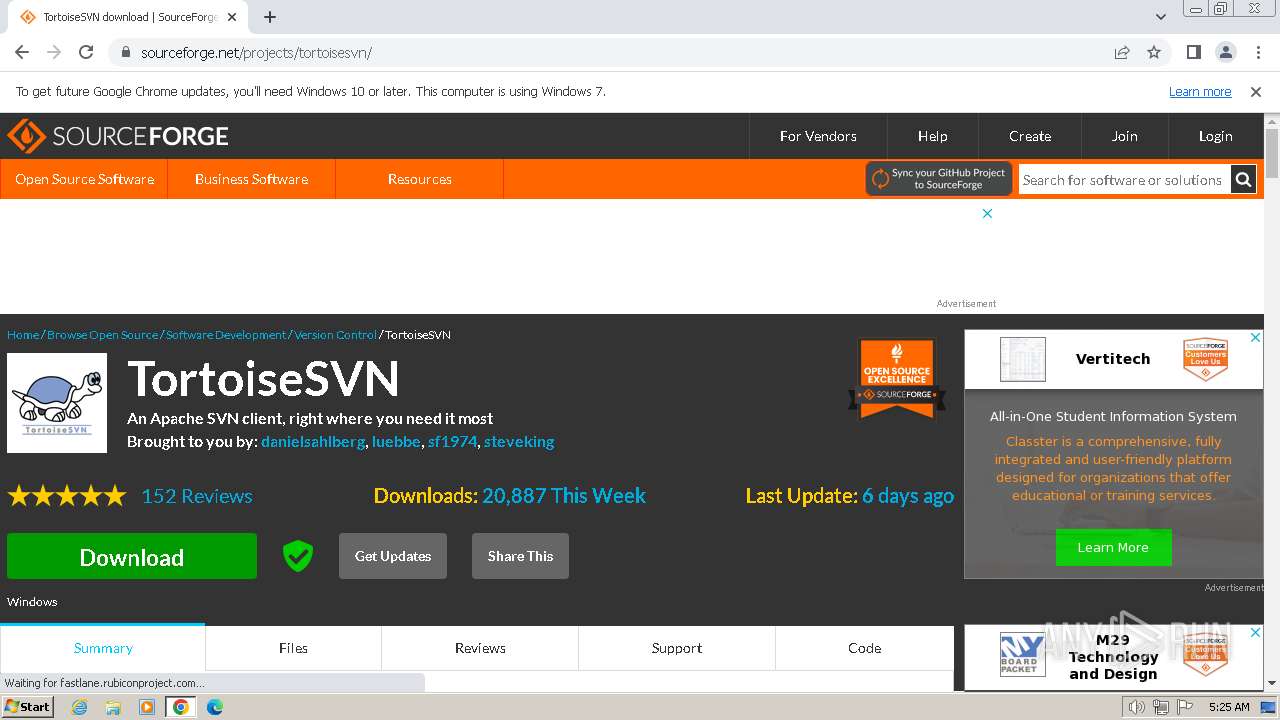Open the Help menu item
Screen dimensions: 1280x720
click(x=932, y=136)
